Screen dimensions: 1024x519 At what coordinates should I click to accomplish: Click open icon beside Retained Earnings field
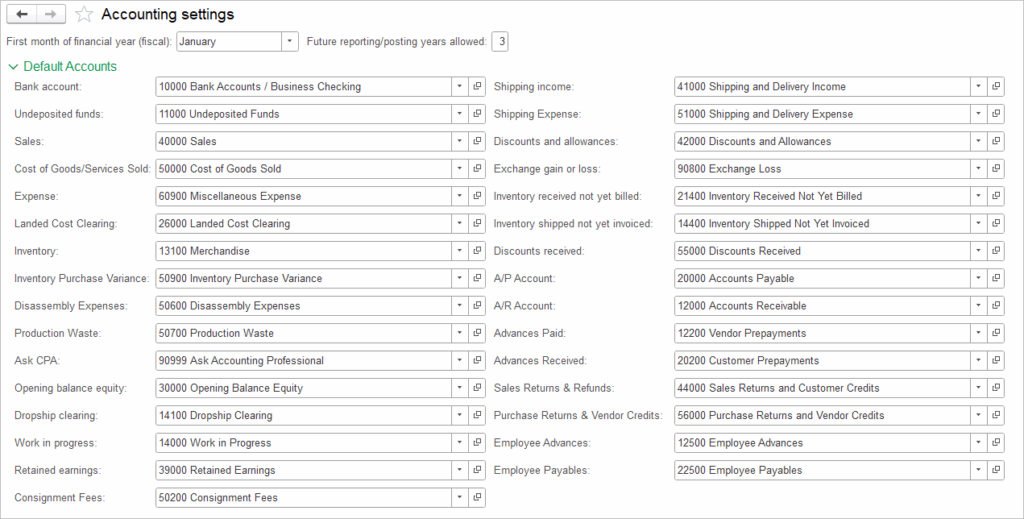point(477,470)
